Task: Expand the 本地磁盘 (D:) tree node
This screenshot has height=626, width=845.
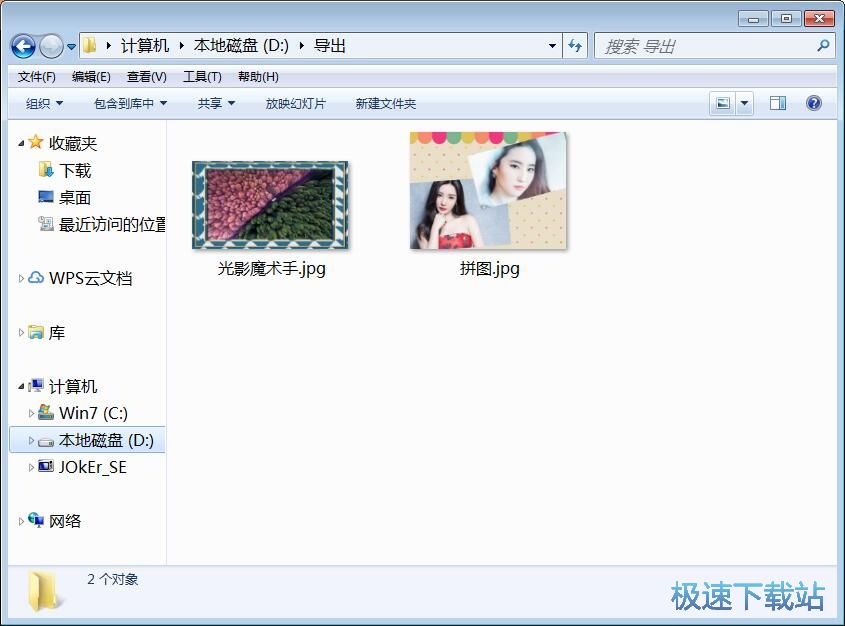Action: (x=31, y=441)
